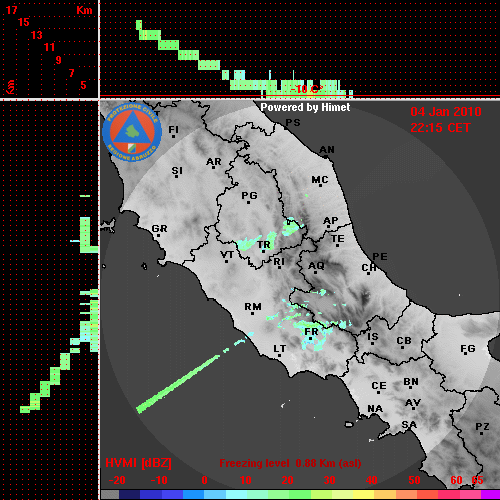Click the PS city label on the map
Screen dimensions: 500x500
pyautogui.click(x=293, y=123)
